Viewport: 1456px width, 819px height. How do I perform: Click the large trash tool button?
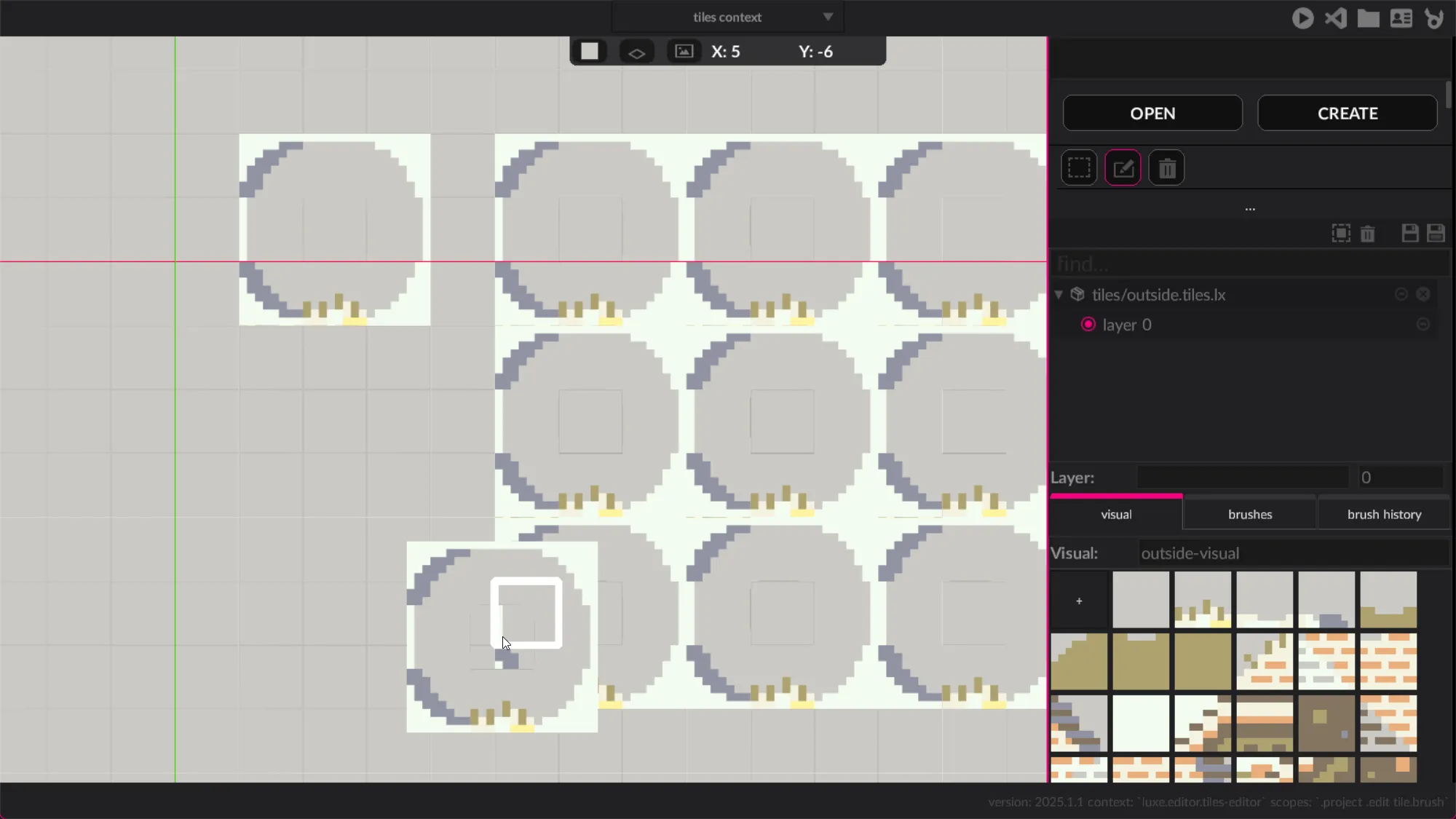1166,168
